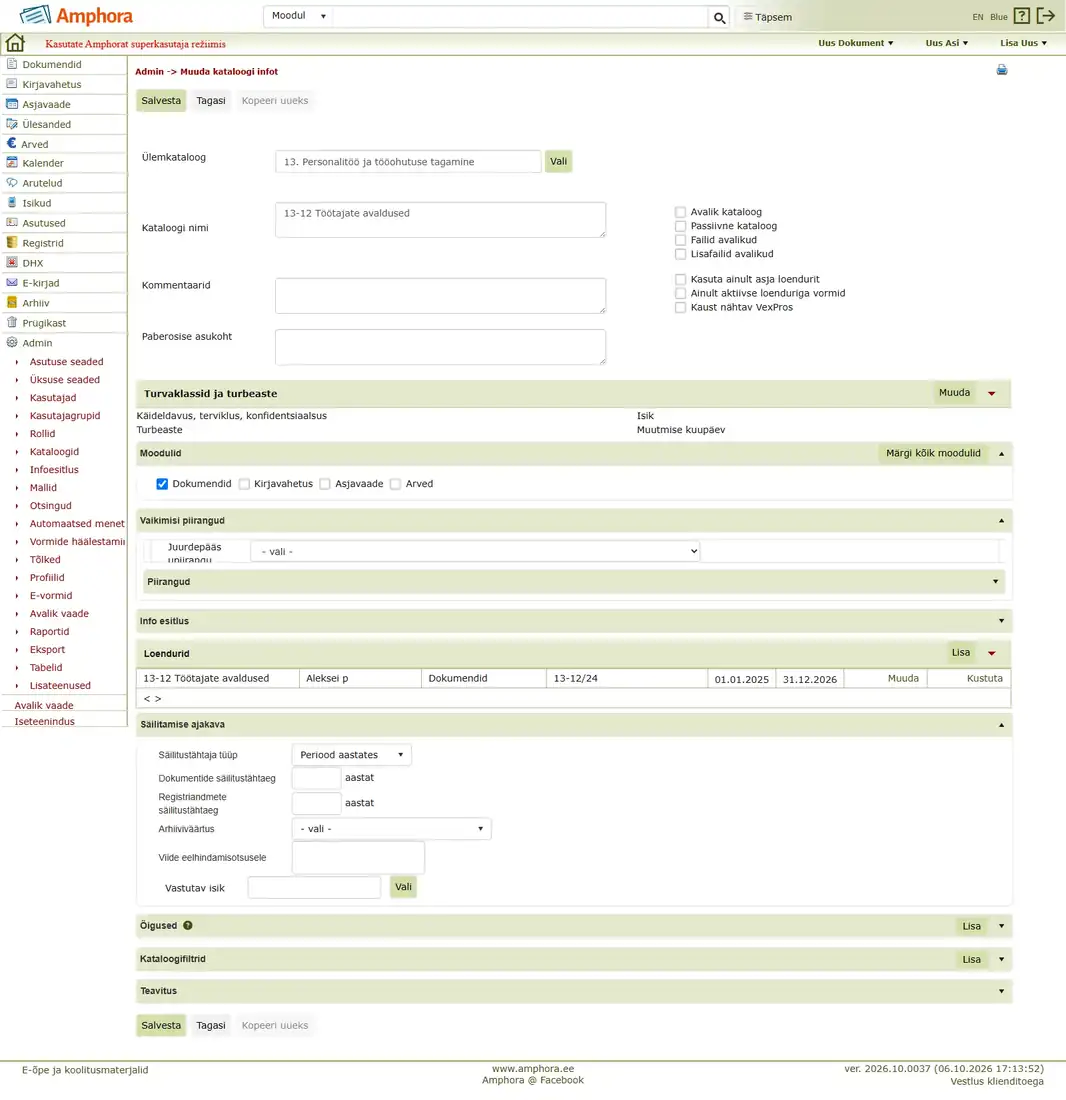Log out using the exit icon

[x=1046, y=16]
